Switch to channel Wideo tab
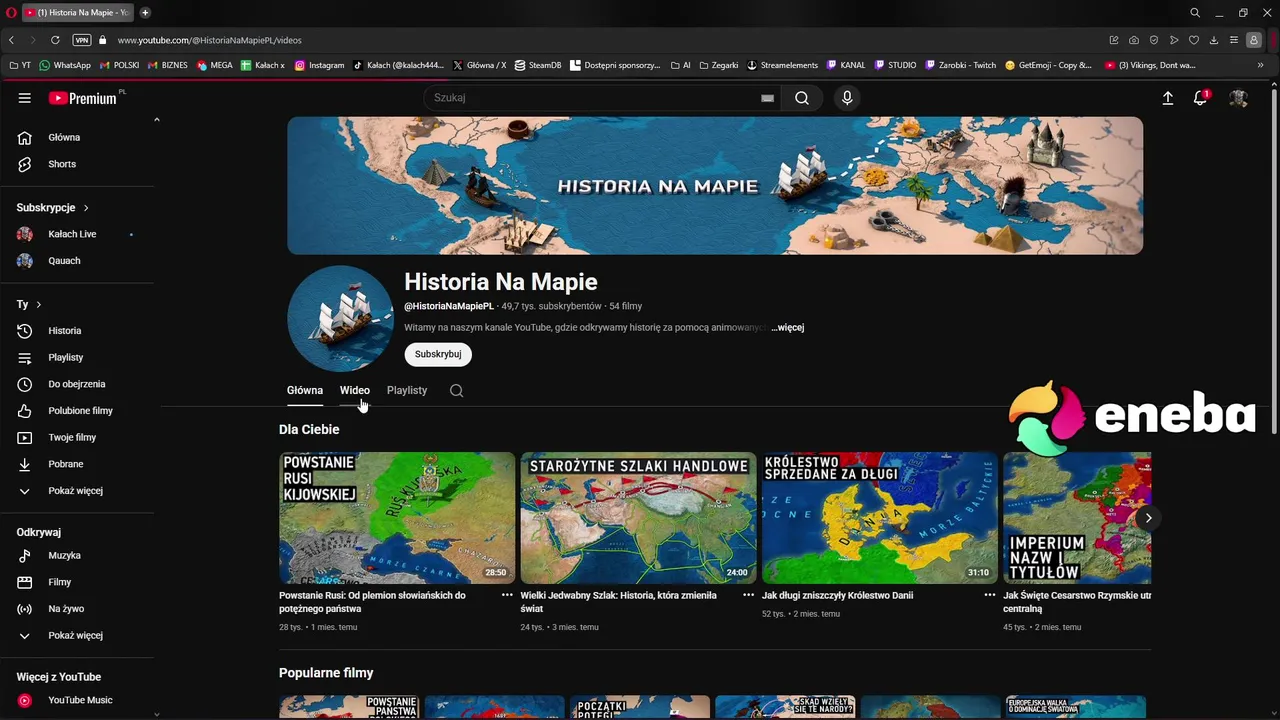1280x720 pixels. click(x=355, y=391)
